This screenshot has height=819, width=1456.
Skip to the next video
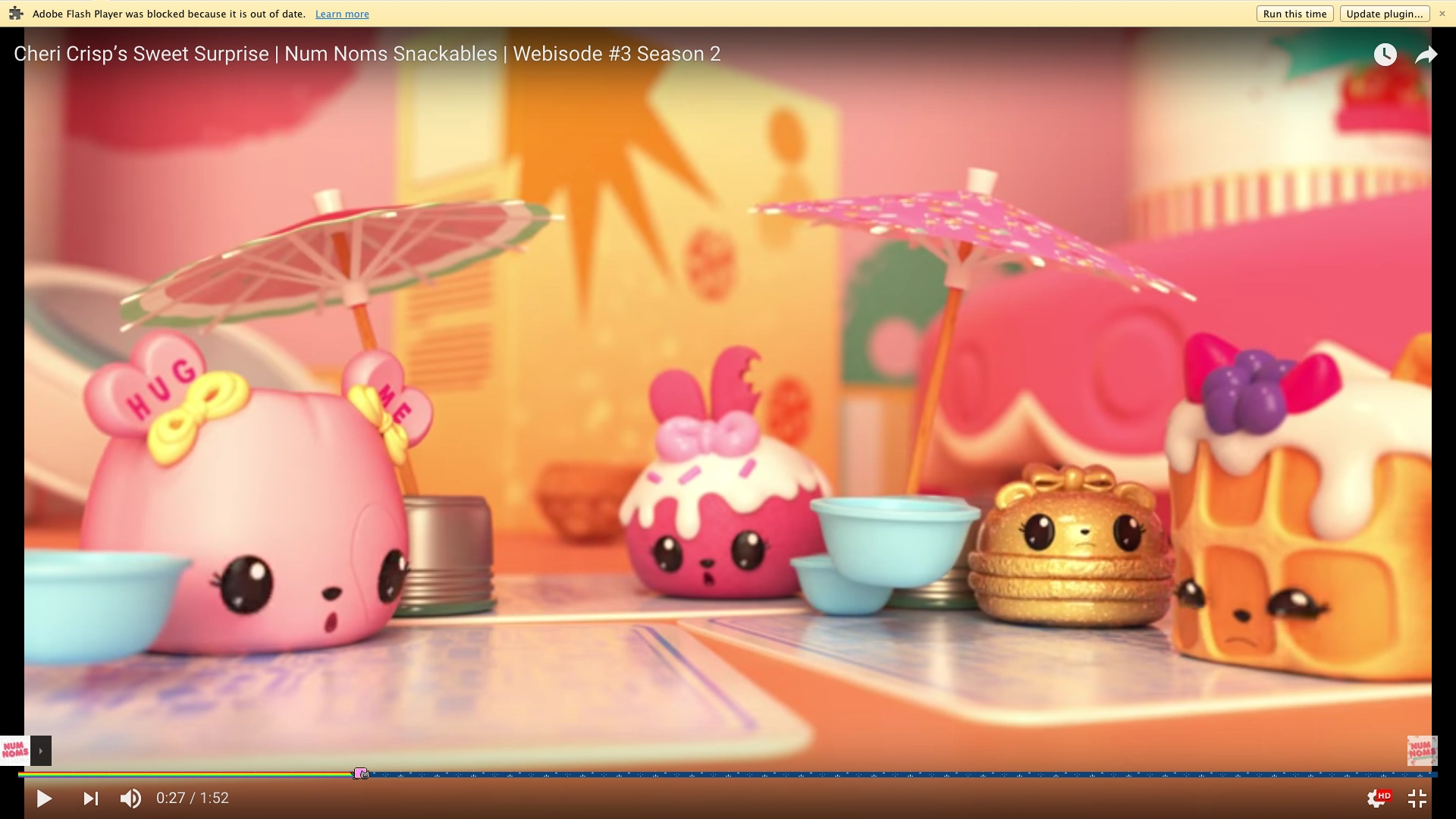(x=89, y=799)
